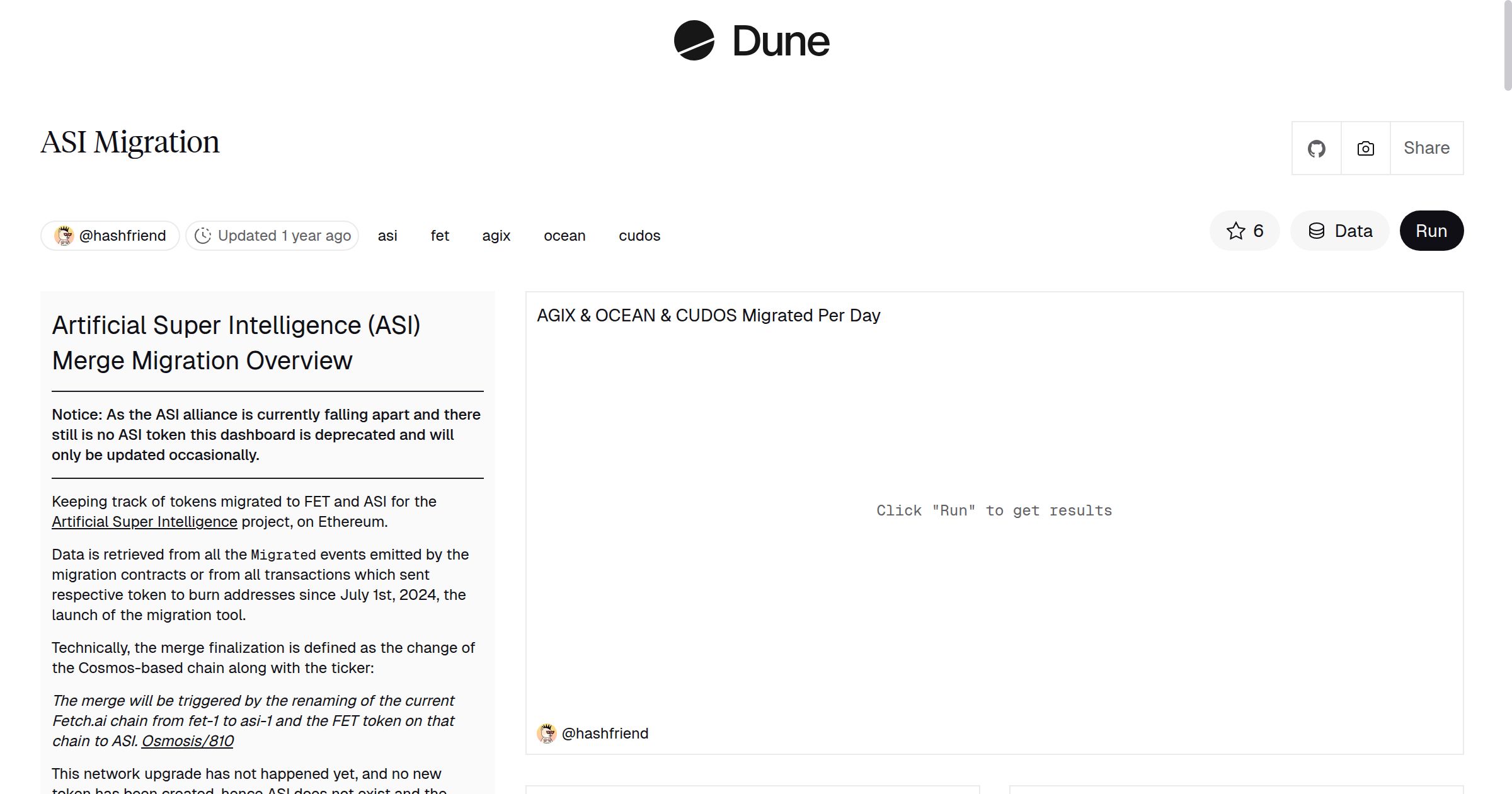Viewport: 1512px width, 794px height.
Task: Click hashfriend avatar below the chart
Action: [546, 734]
